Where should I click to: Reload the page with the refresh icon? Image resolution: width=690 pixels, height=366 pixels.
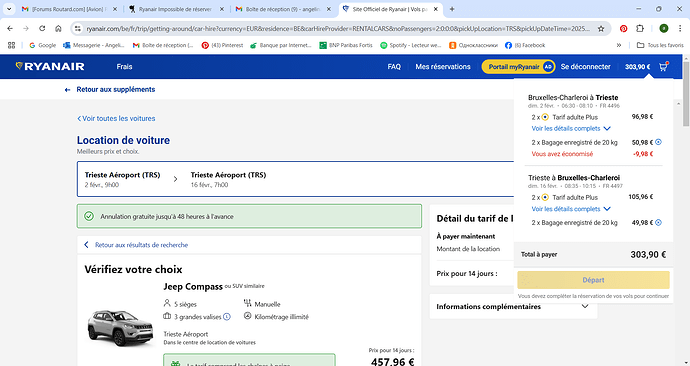tap(42, 29)
